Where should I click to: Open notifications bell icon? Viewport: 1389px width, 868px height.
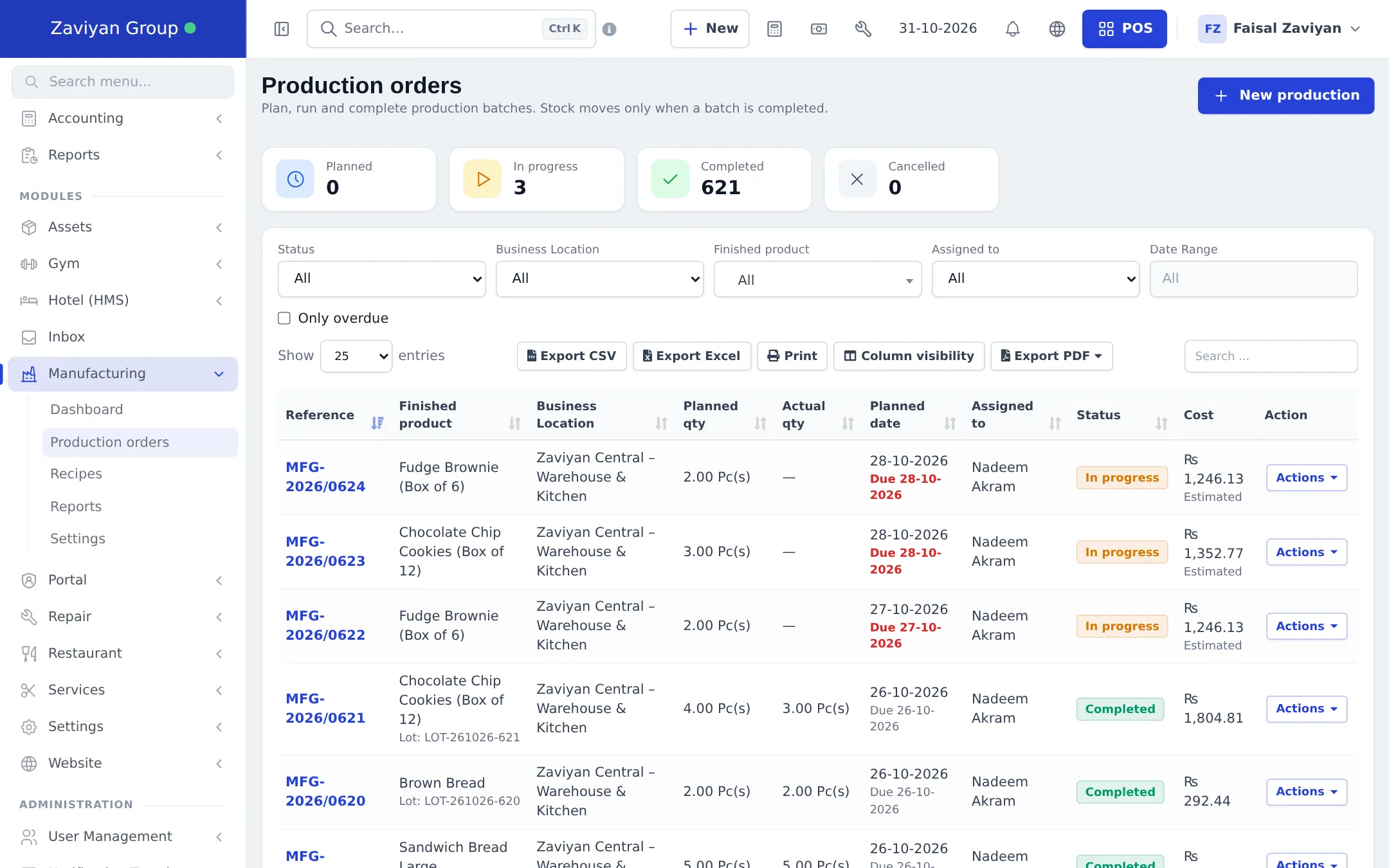[1013, 29]
